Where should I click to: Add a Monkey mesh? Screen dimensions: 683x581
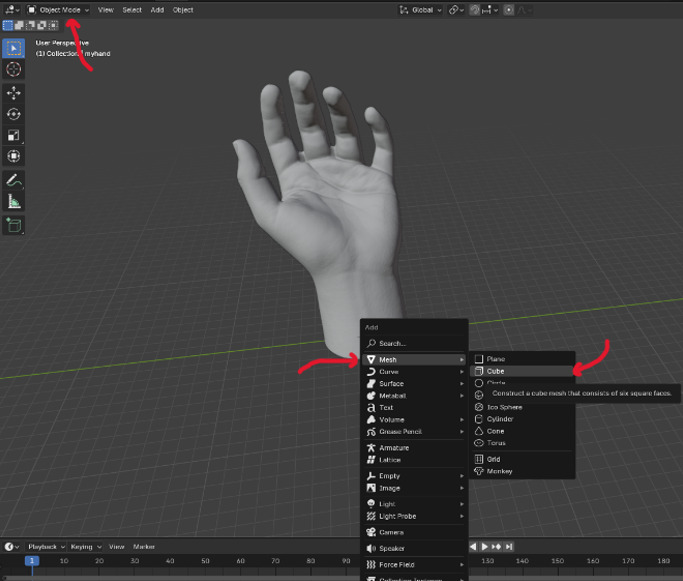tap(522, 471)
